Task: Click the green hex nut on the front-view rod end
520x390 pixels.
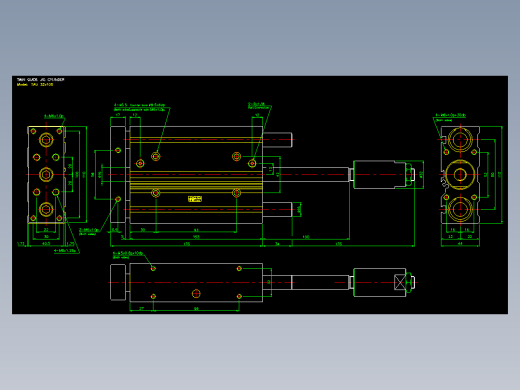Action: [409, 175]
